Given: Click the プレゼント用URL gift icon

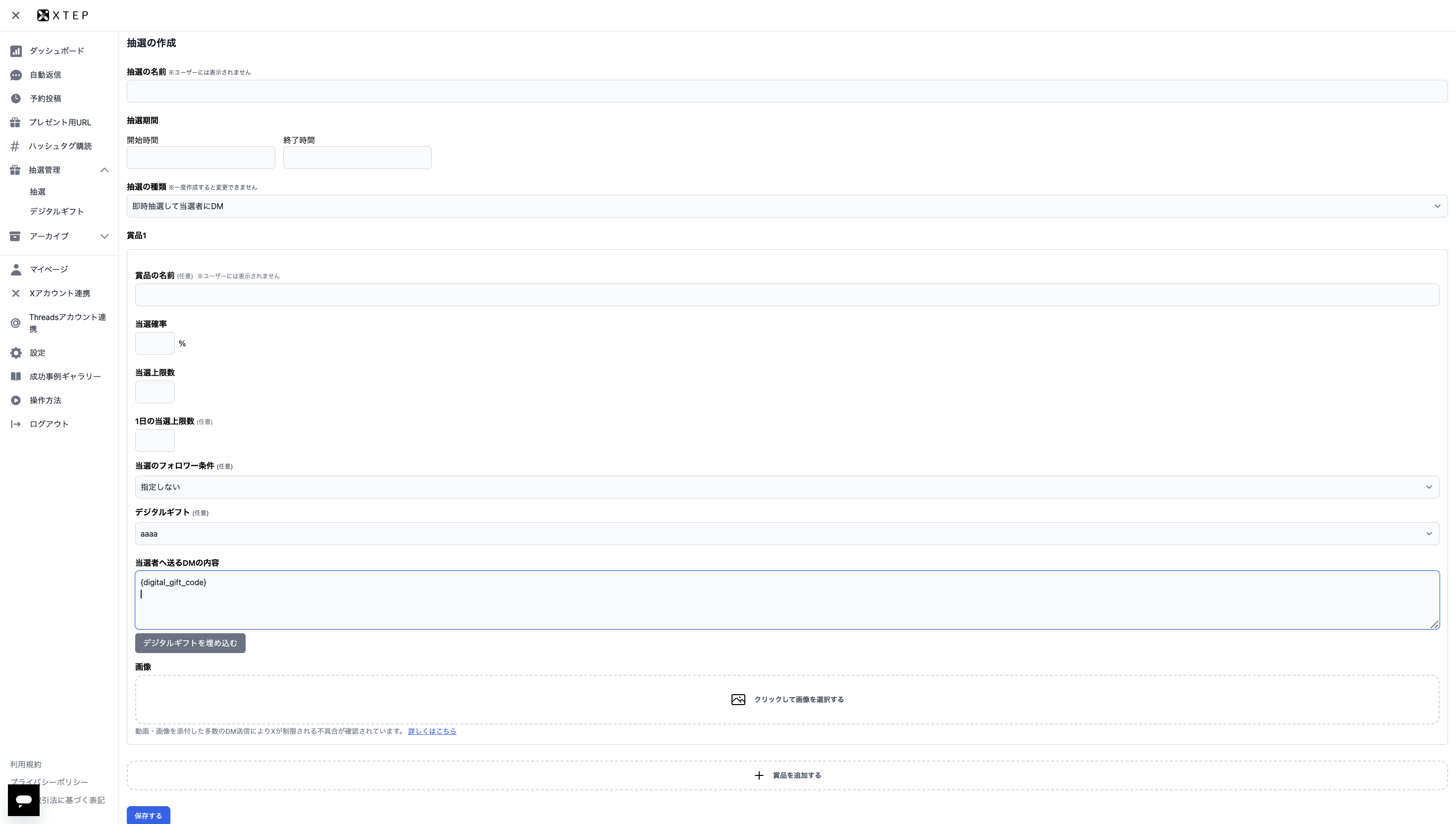Looking at the screenshot, I should point(15,122).
